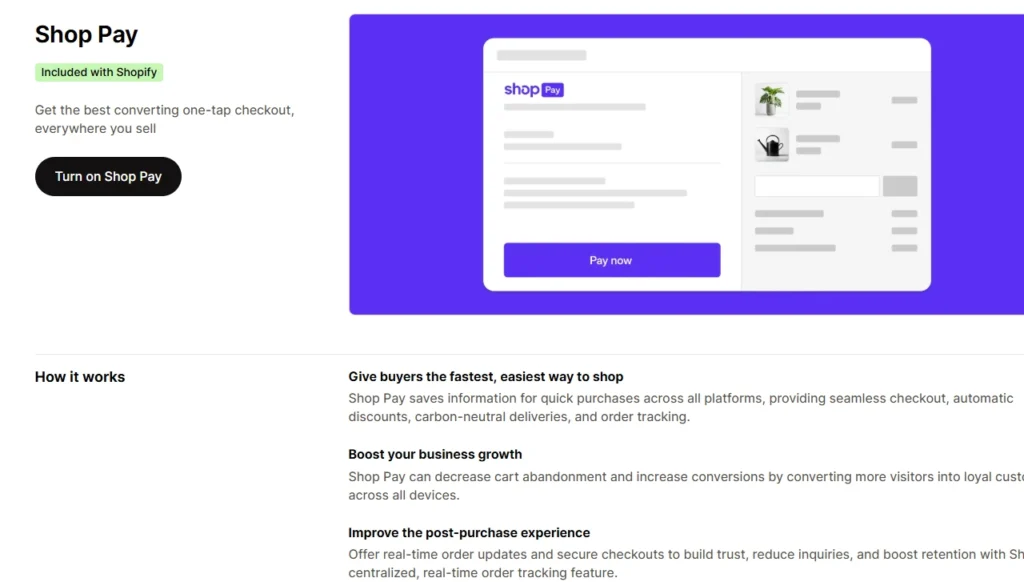This screenshot has width=1024, height=582.
Task: Open the Give buyers the fastest, easiest way heading
Action: tap(486, 376)
